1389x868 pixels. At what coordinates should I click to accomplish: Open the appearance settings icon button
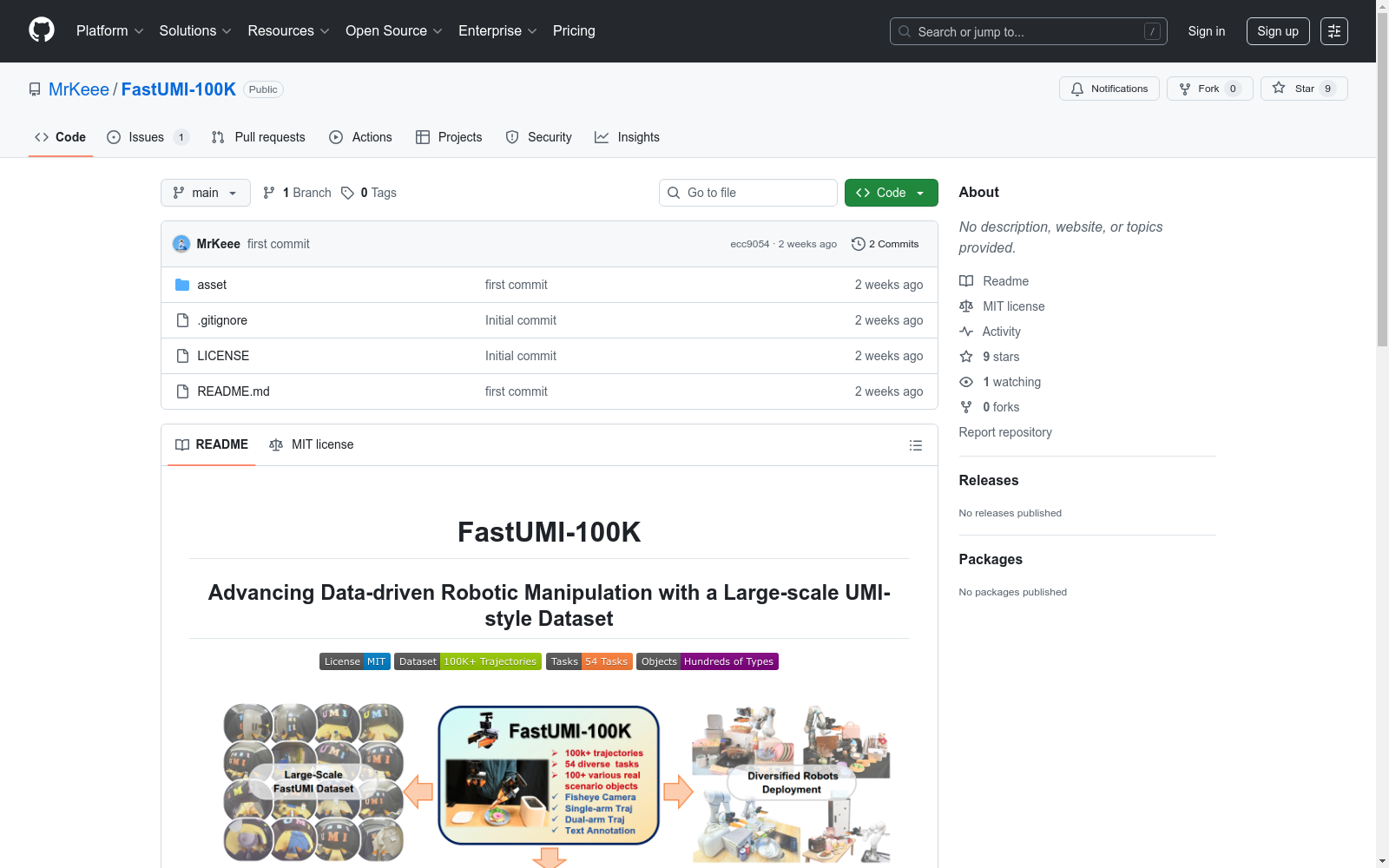pos(1334,31)
